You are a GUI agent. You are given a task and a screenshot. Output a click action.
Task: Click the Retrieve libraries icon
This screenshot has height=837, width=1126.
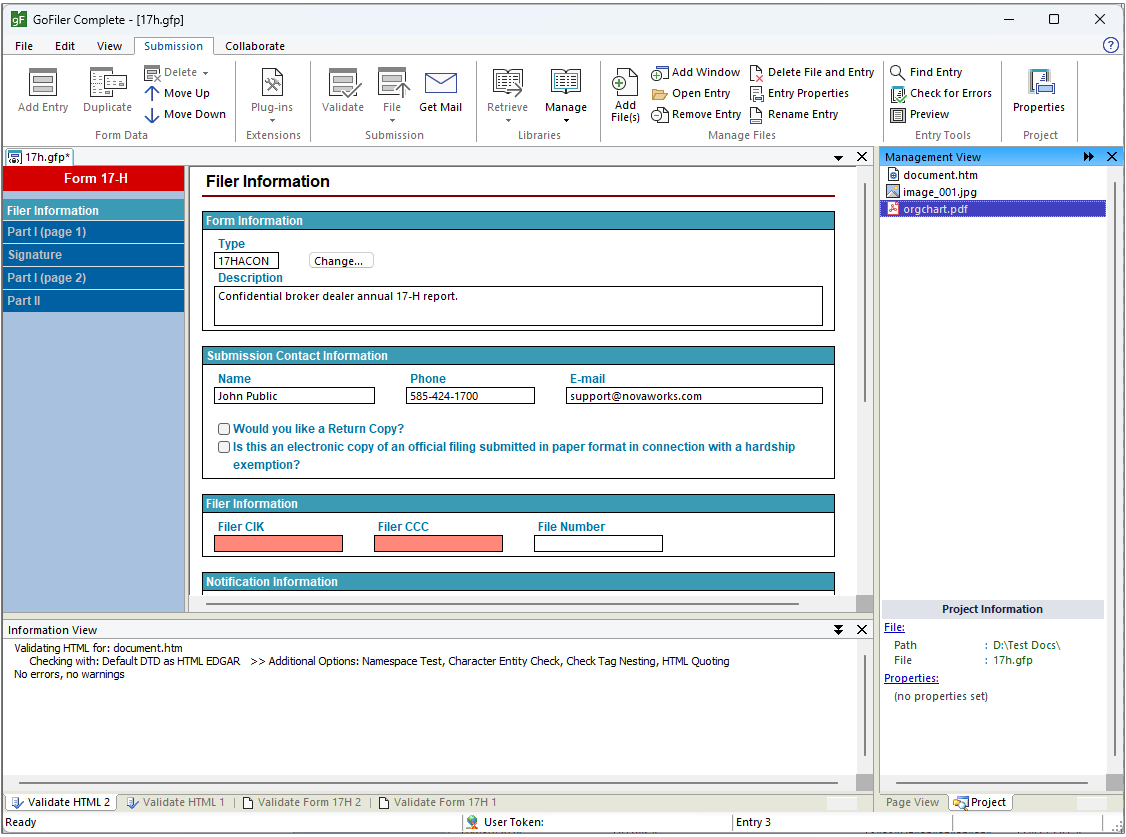point(508,83)
